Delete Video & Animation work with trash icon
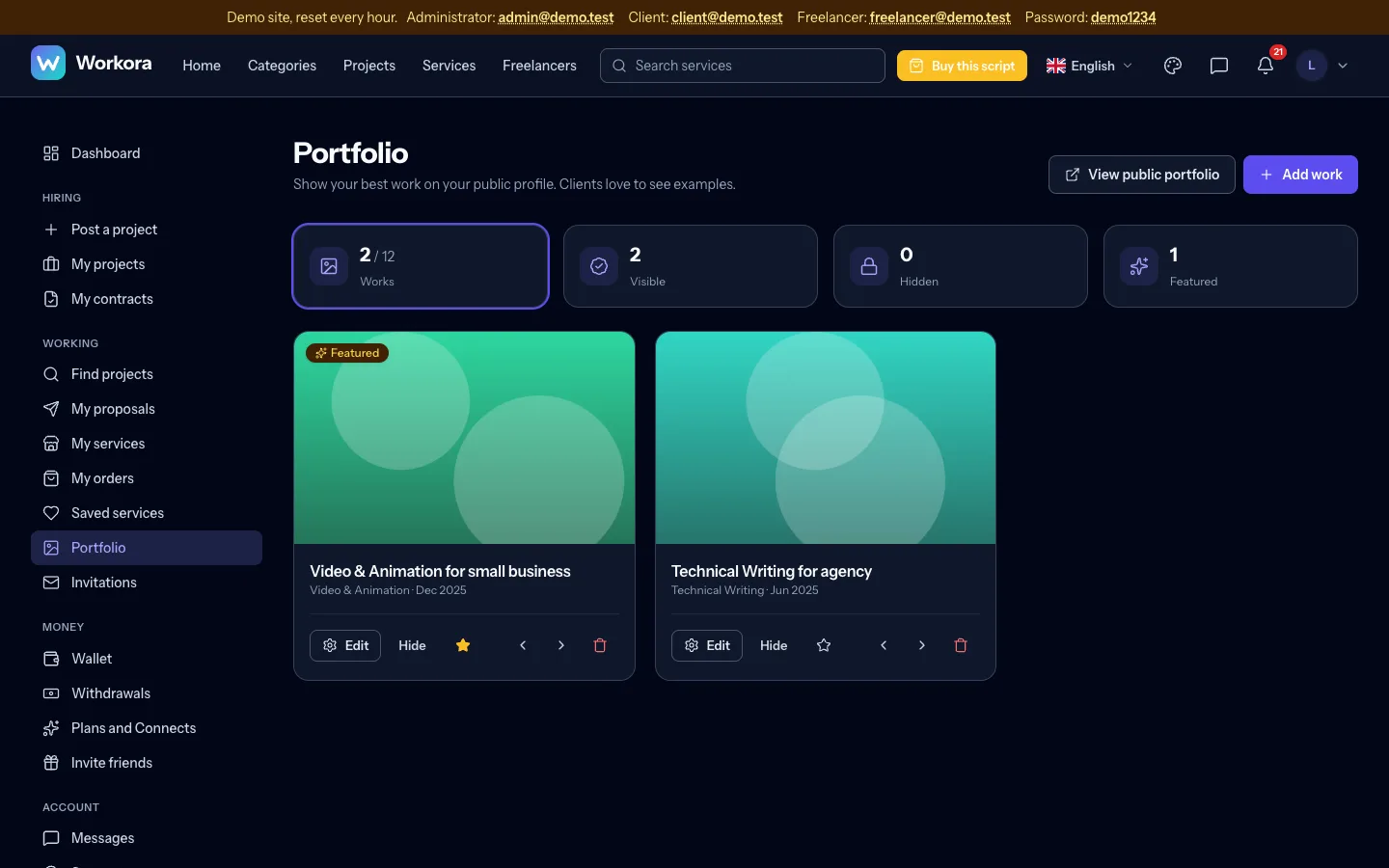 600,645
